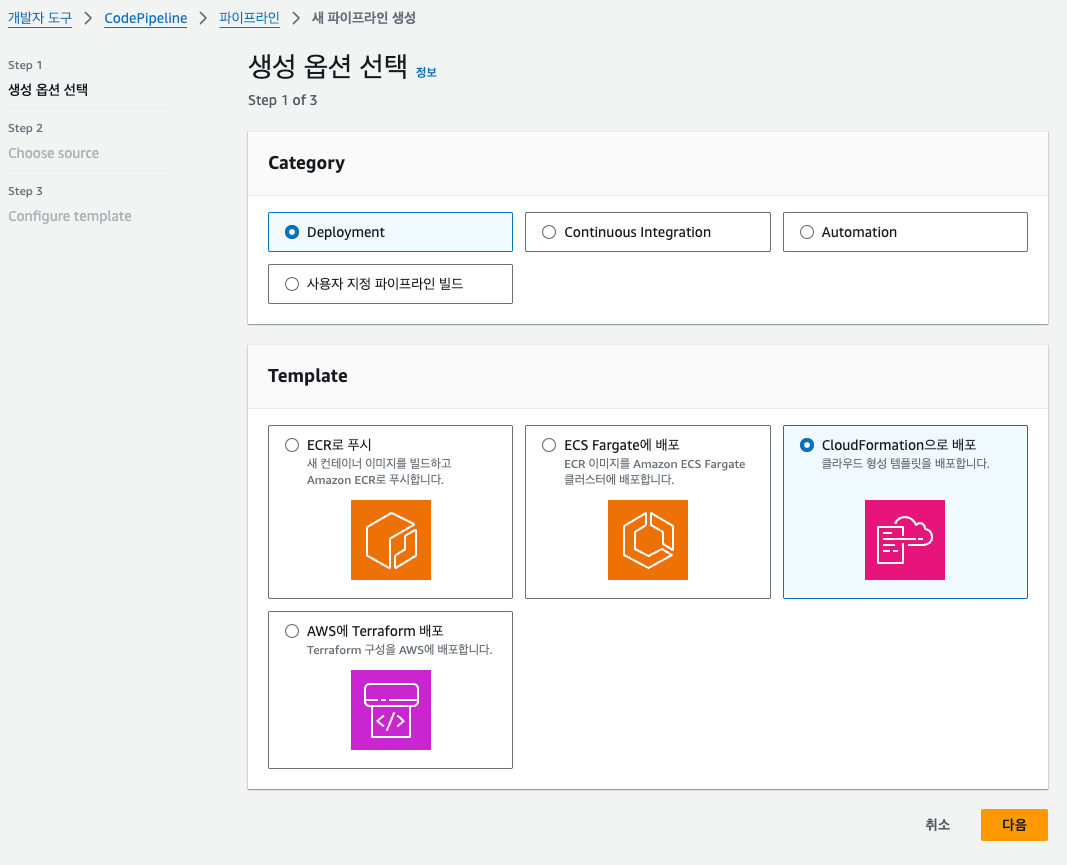Open the 개발자 도구 breadcrumb link

[x=39, y=18]
